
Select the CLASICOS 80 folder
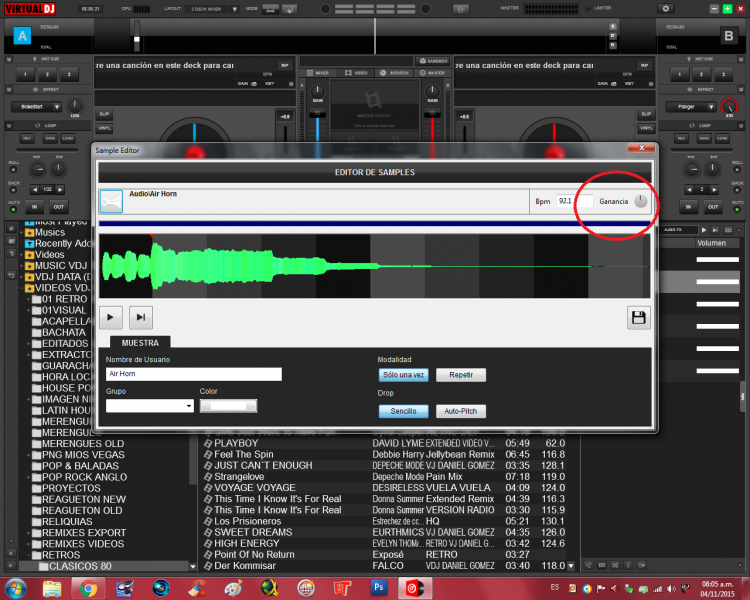(x=75, y=567)
